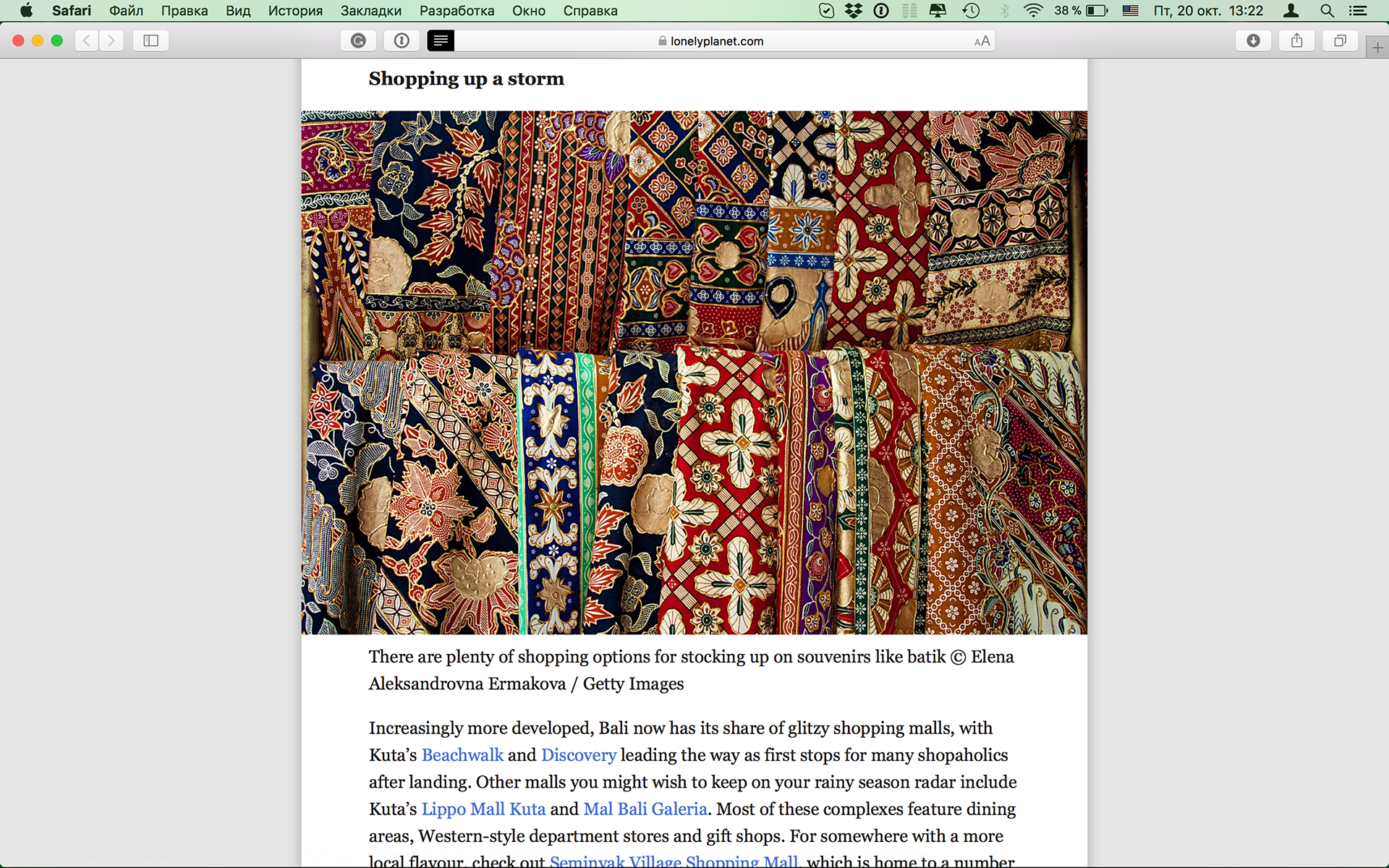Open the Справка menu
This screenshot has width=1389, height=868.
point(590,11)
